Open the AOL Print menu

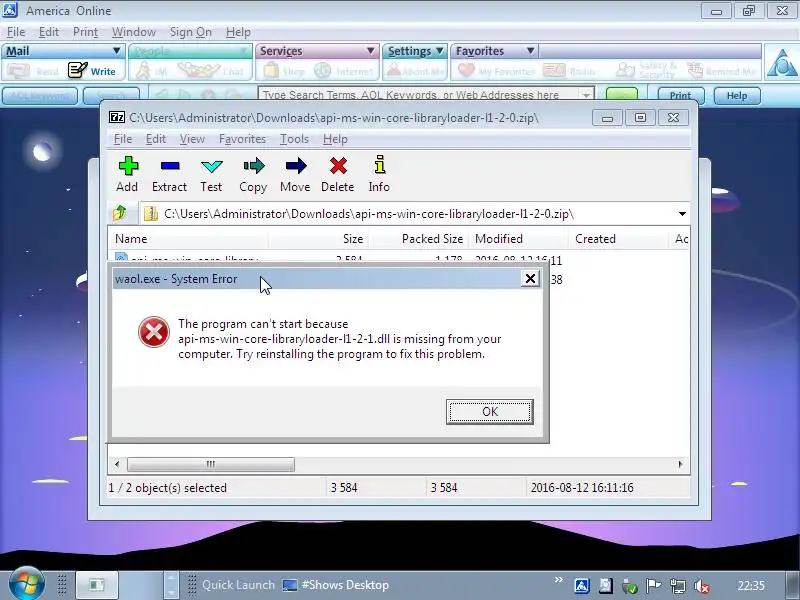pyautogui.click(x=85, y=32)
